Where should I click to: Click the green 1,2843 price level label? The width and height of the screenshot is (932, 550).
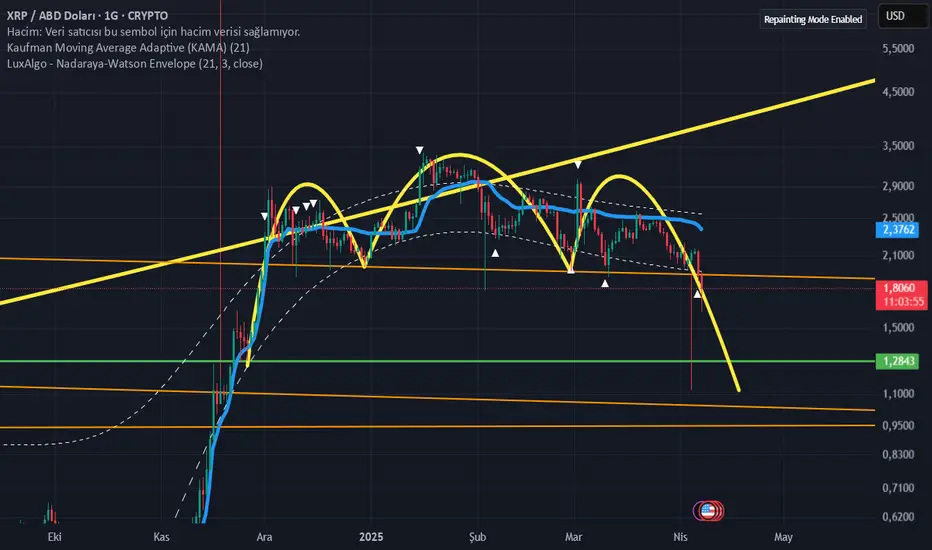pyautogui.click(x=897, y=361)
